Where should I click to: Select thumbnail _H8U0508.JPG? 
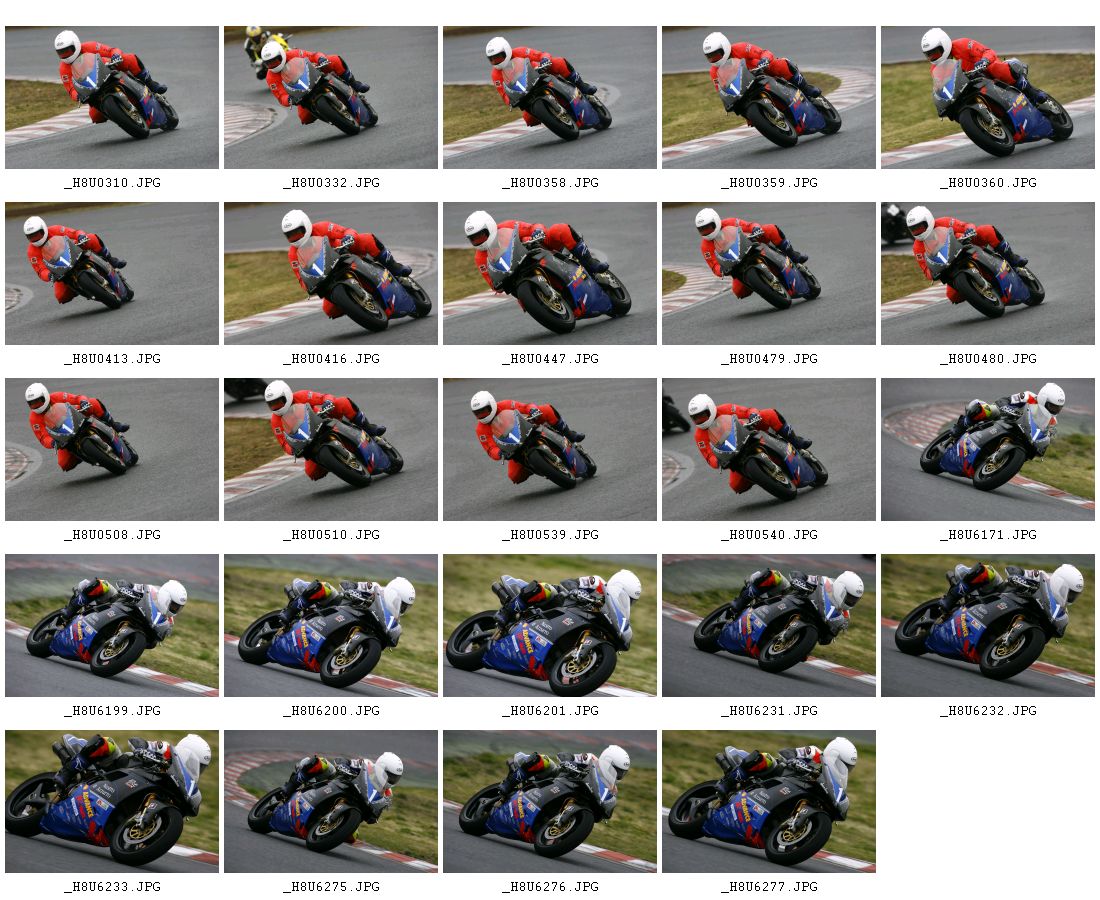point(112,450)
